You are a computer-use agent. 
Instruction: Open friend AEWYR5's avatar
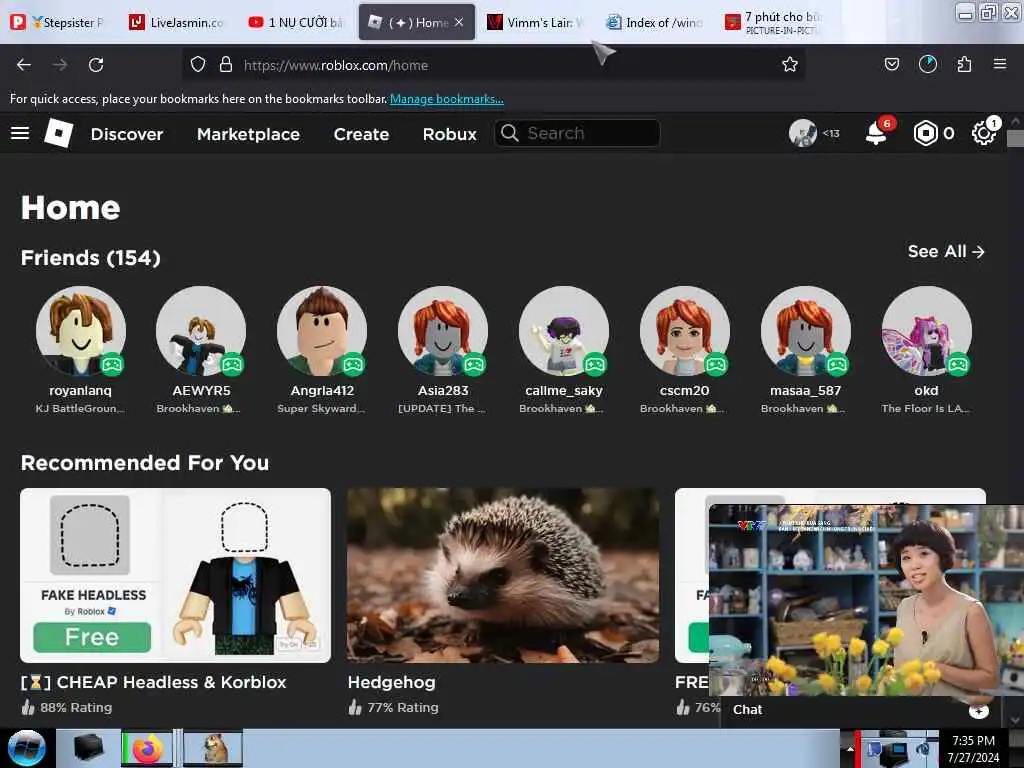coord(201,330)
